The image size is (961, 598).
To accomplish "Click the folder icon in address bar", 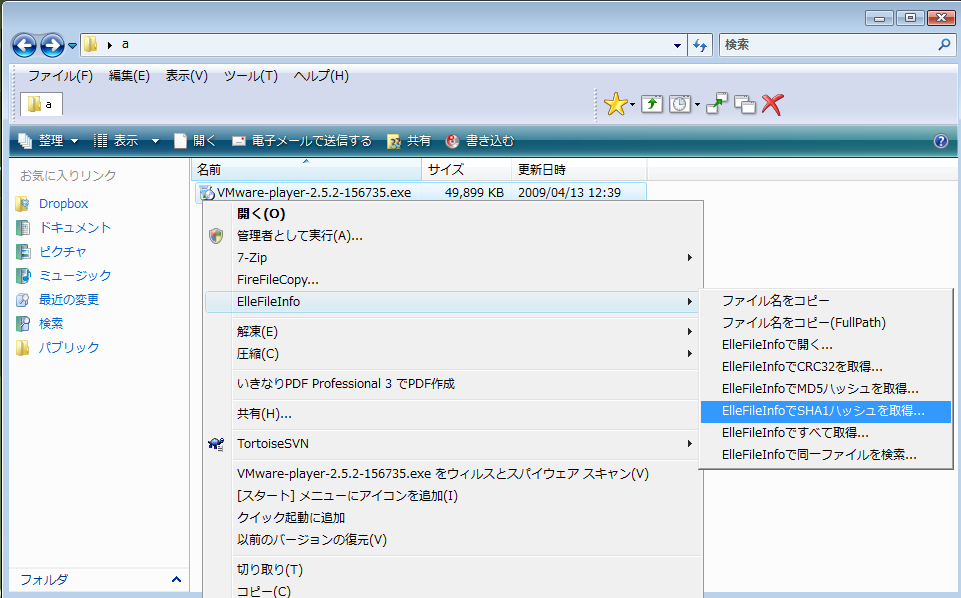I will pyautogui.click(x=91, y=44).
